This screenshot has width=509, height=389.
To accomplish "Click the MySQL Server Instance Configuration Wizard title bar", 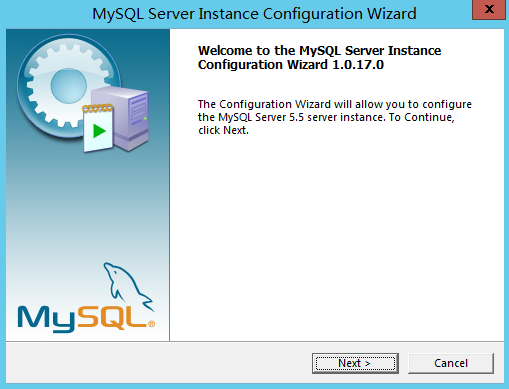I will (x=254, y=14).
